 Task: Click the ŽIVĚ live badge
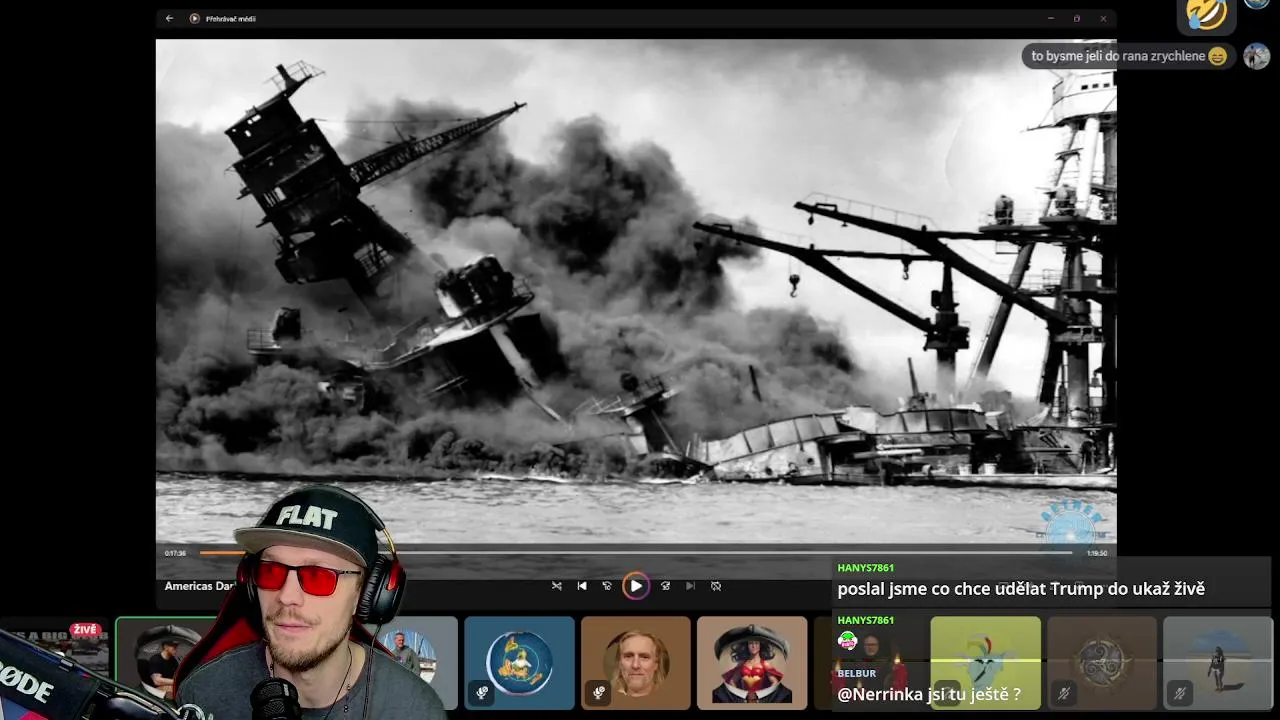click(x=85, y=630)
